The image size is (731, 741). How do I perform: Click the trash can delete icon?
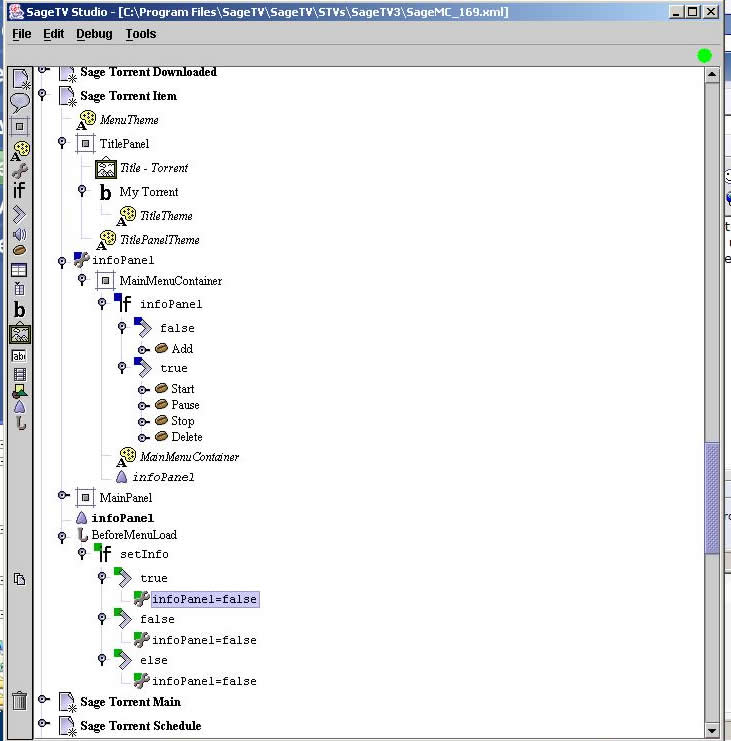coord(19,700)
